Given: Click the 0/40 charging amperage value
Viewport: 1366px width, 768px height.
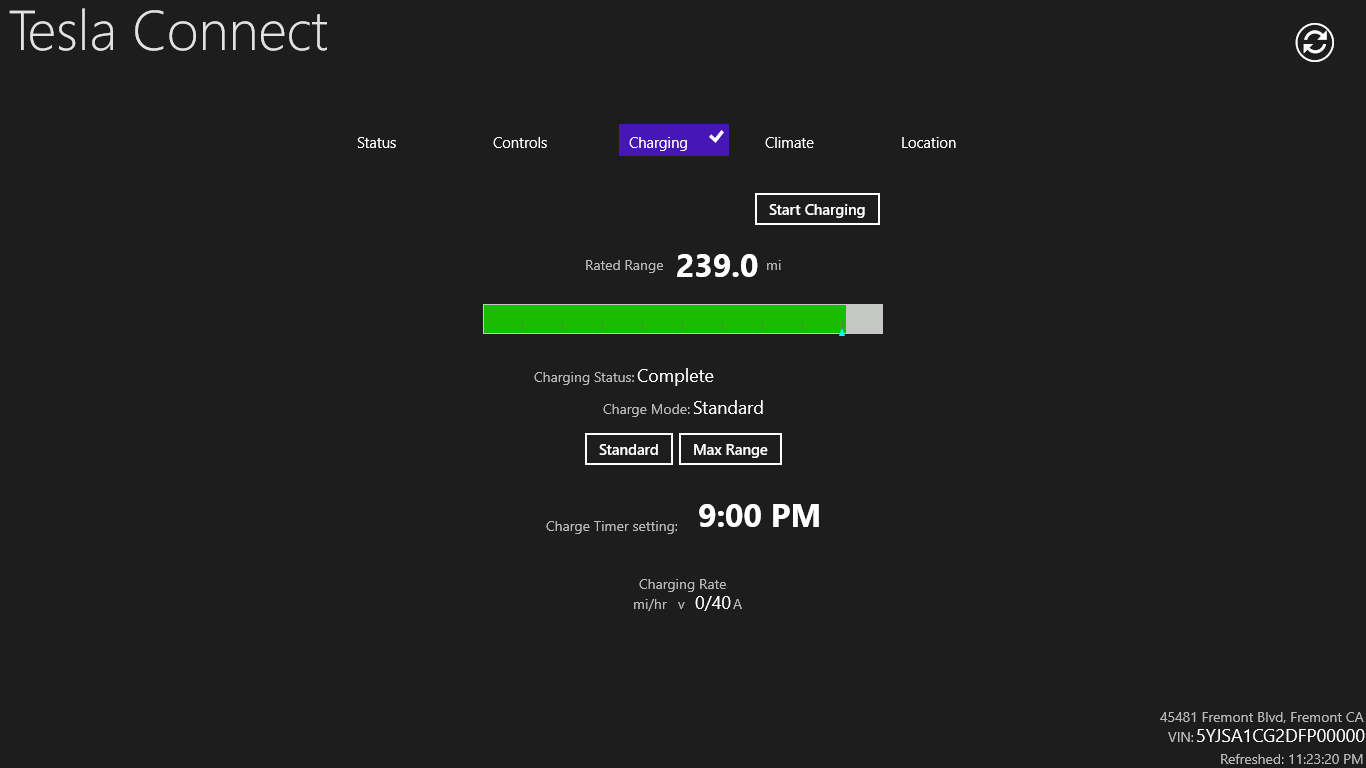Looking at the screenshot, I should pyautogui.click(x=713, y=603).
